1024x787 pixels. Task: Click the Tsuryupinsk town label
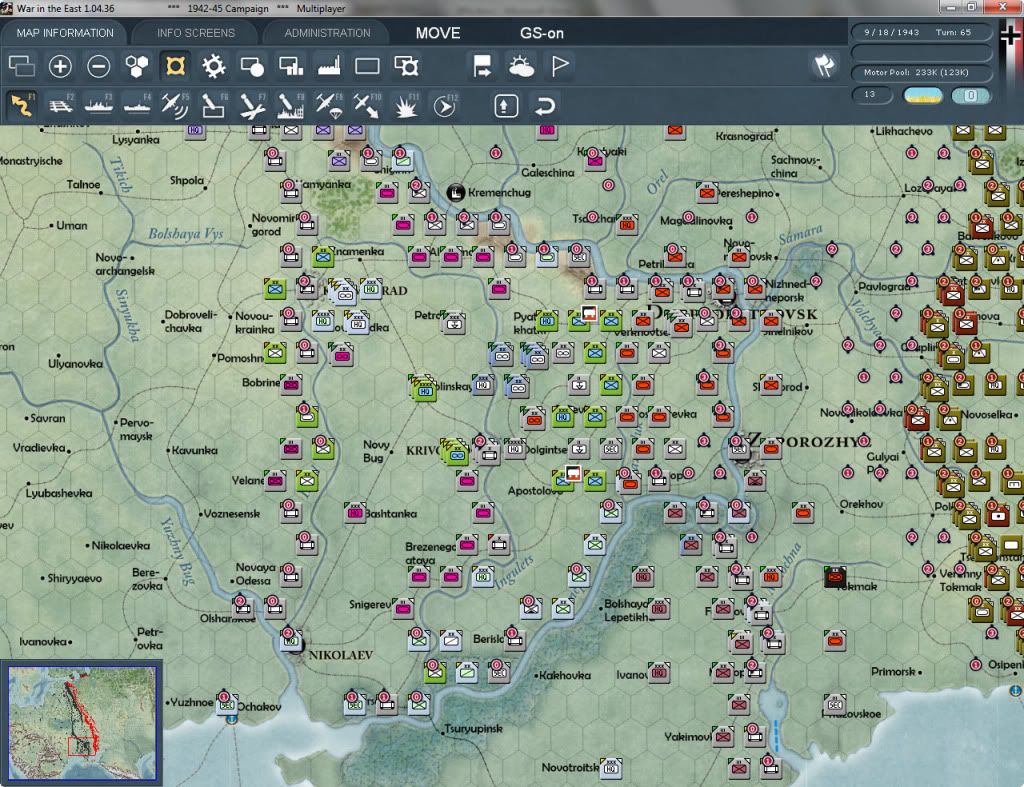click(473, 728)
